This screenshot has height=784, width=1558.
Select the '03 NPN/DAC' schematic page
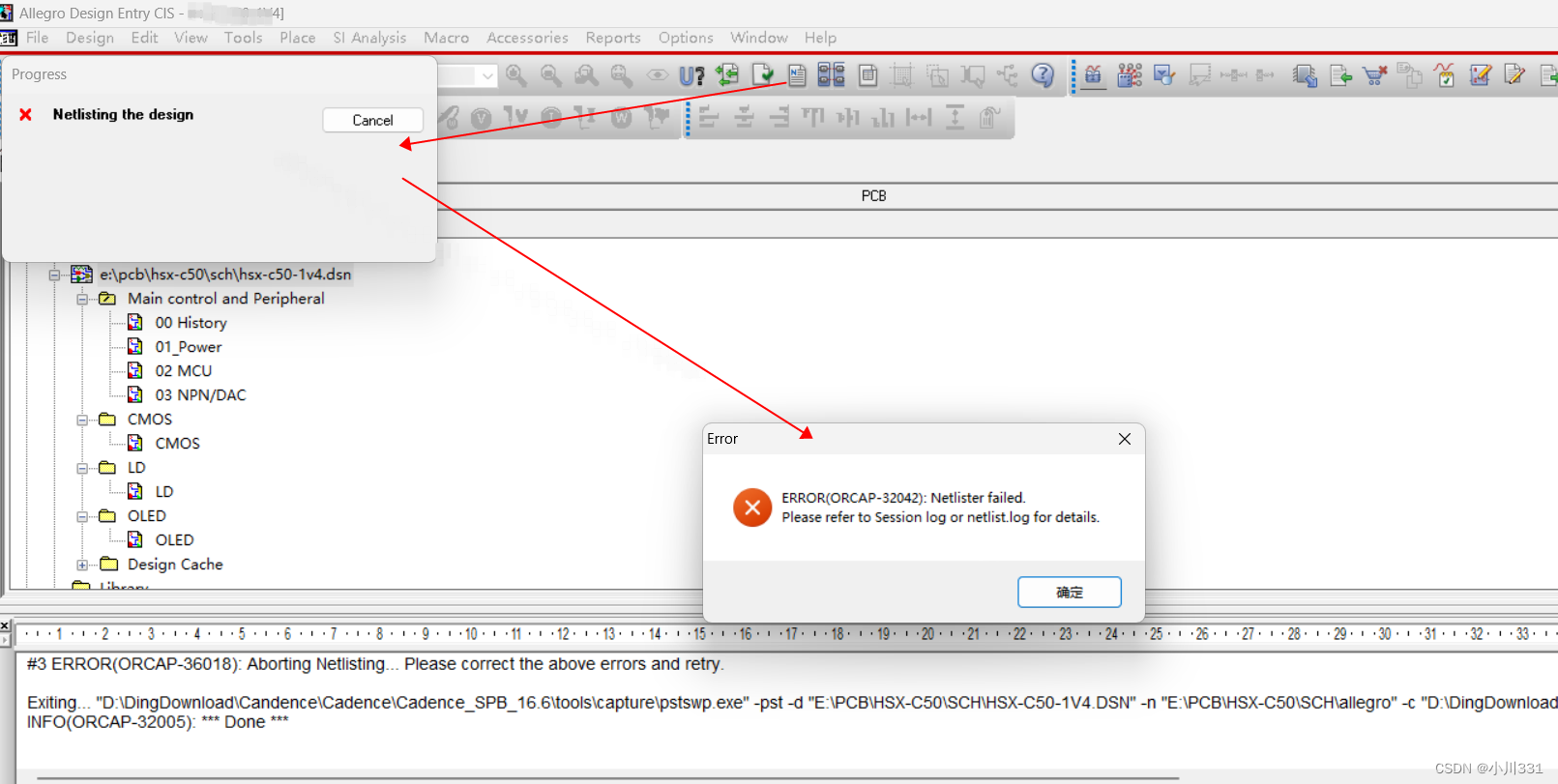click(x=201, y=395)
